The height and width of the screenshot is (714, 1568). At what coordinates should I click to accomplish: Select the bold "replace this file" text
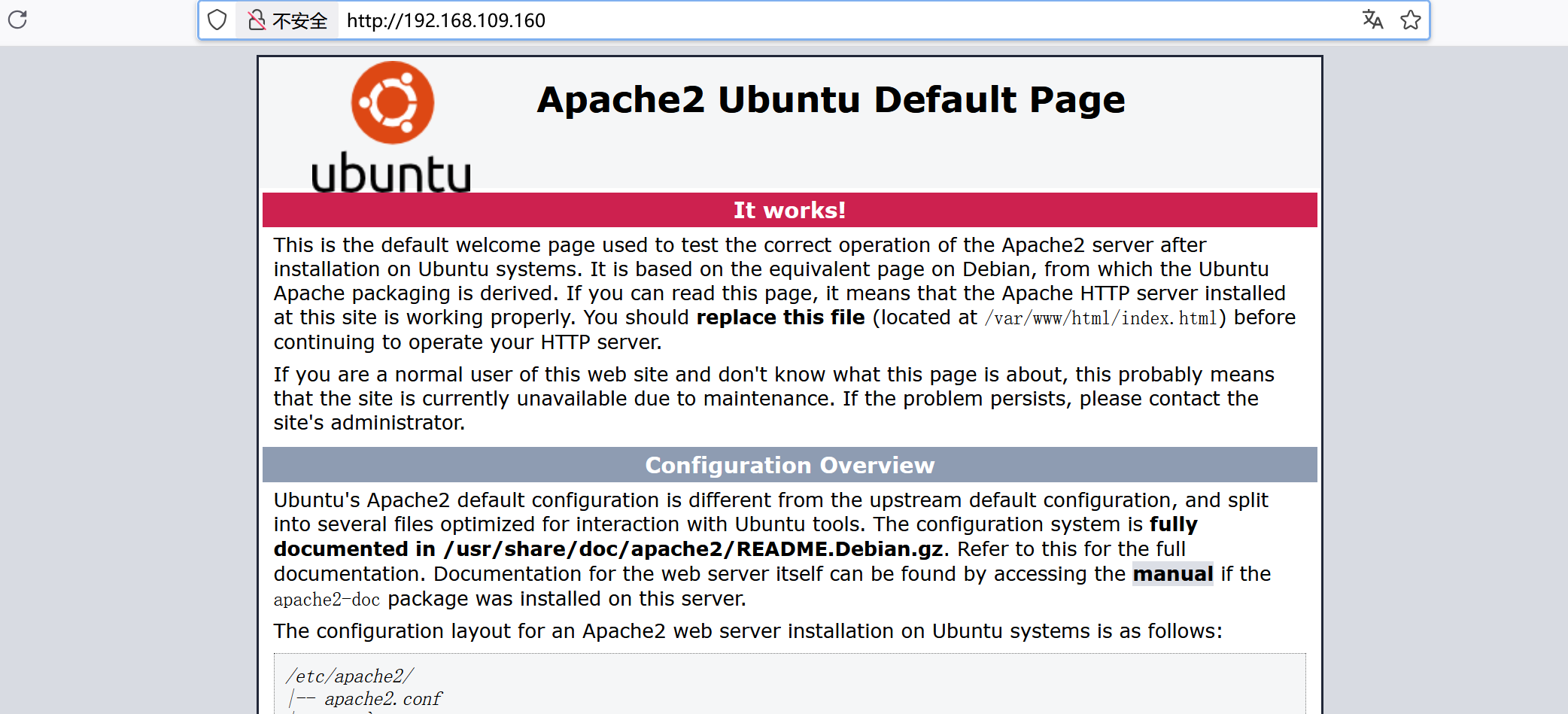point(780,318)
